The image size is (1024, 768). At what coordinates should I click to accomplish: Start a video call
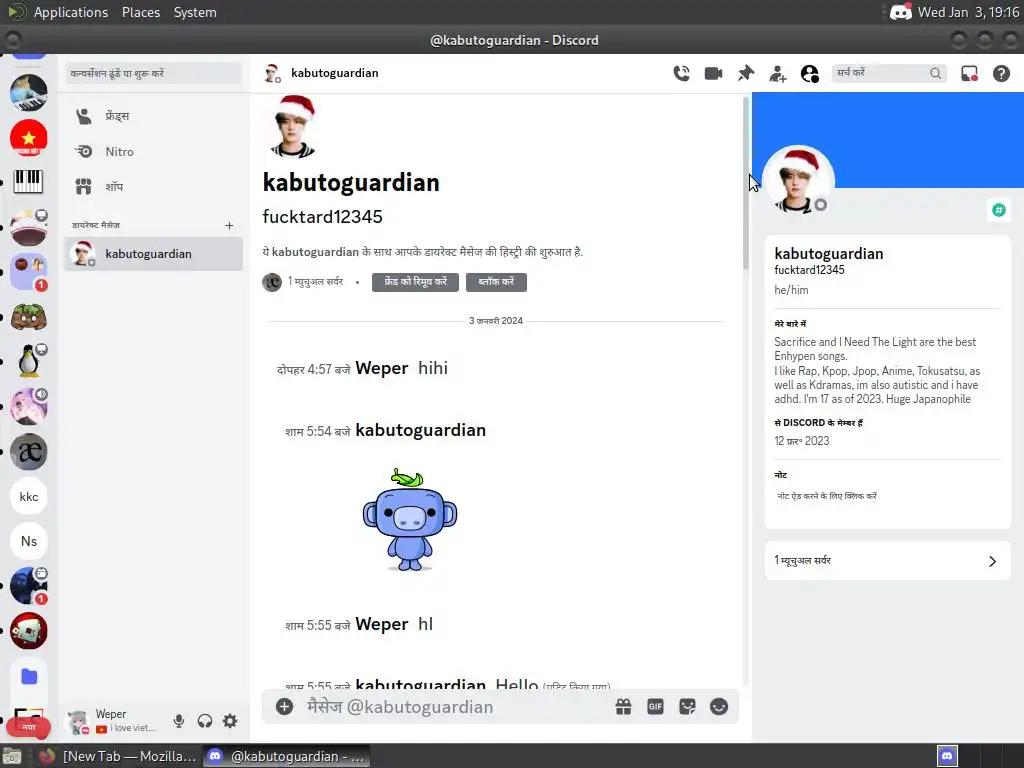click(x=713, y=73)
